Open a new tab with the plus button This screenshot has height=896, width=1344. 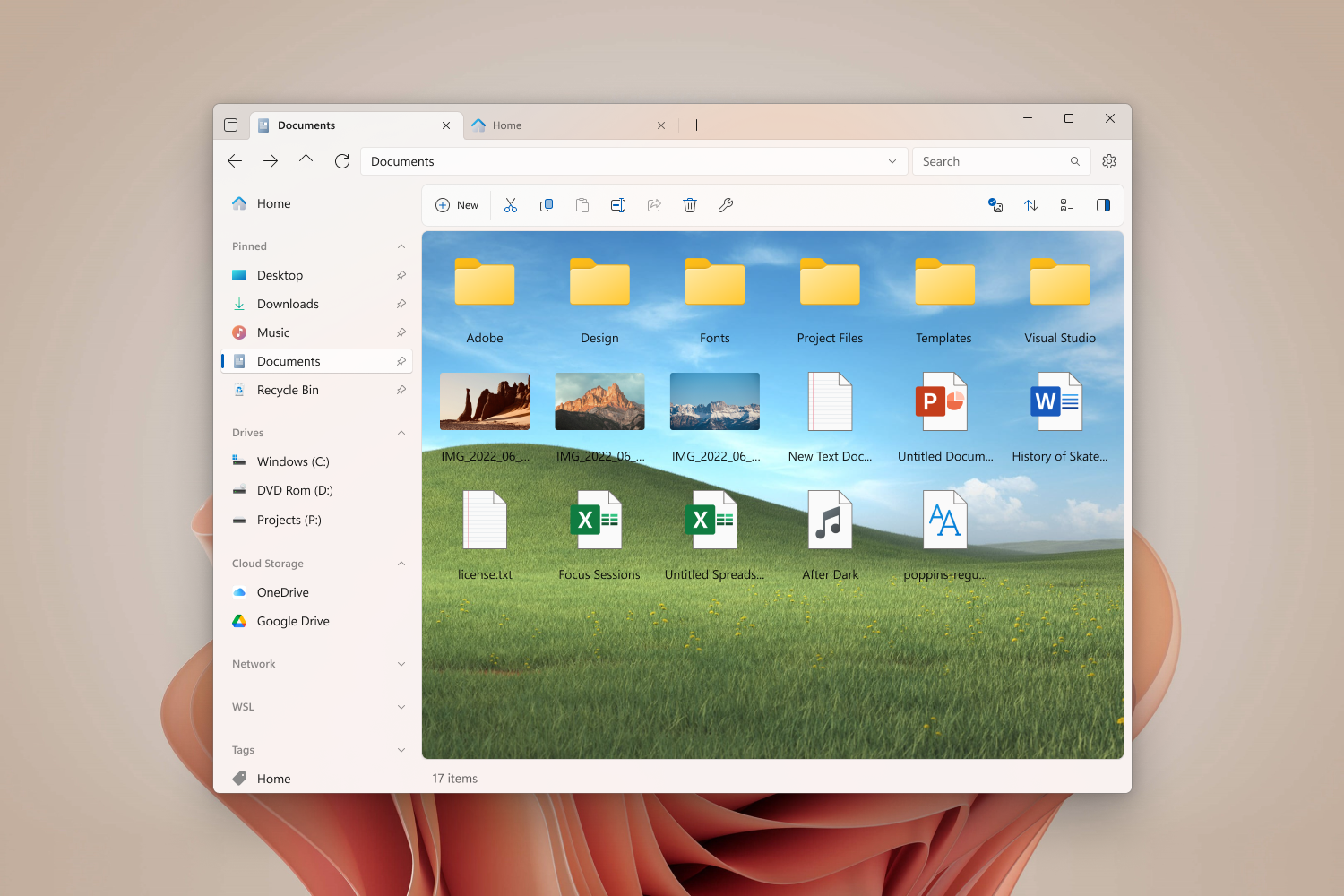696,125
